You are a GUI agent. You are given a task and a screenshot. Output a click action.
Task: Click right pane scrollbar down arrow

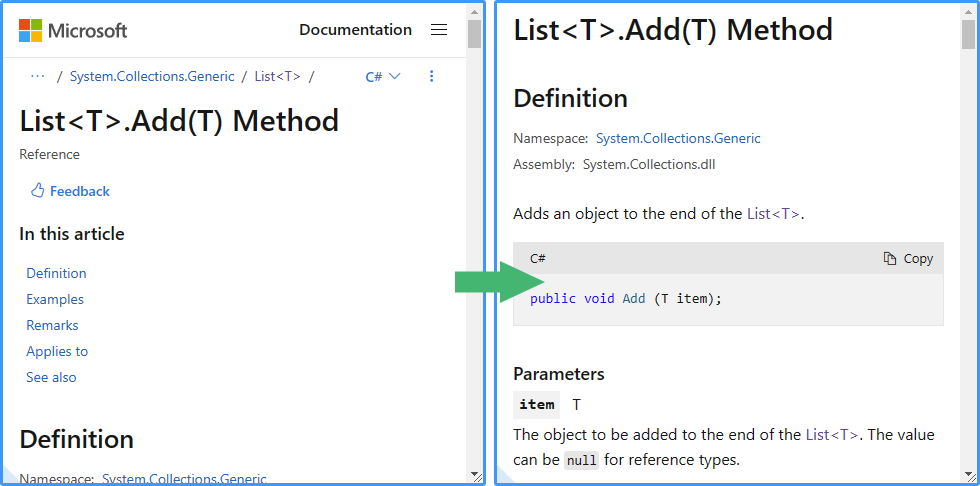pyautogui.click(x=968, y=476)
